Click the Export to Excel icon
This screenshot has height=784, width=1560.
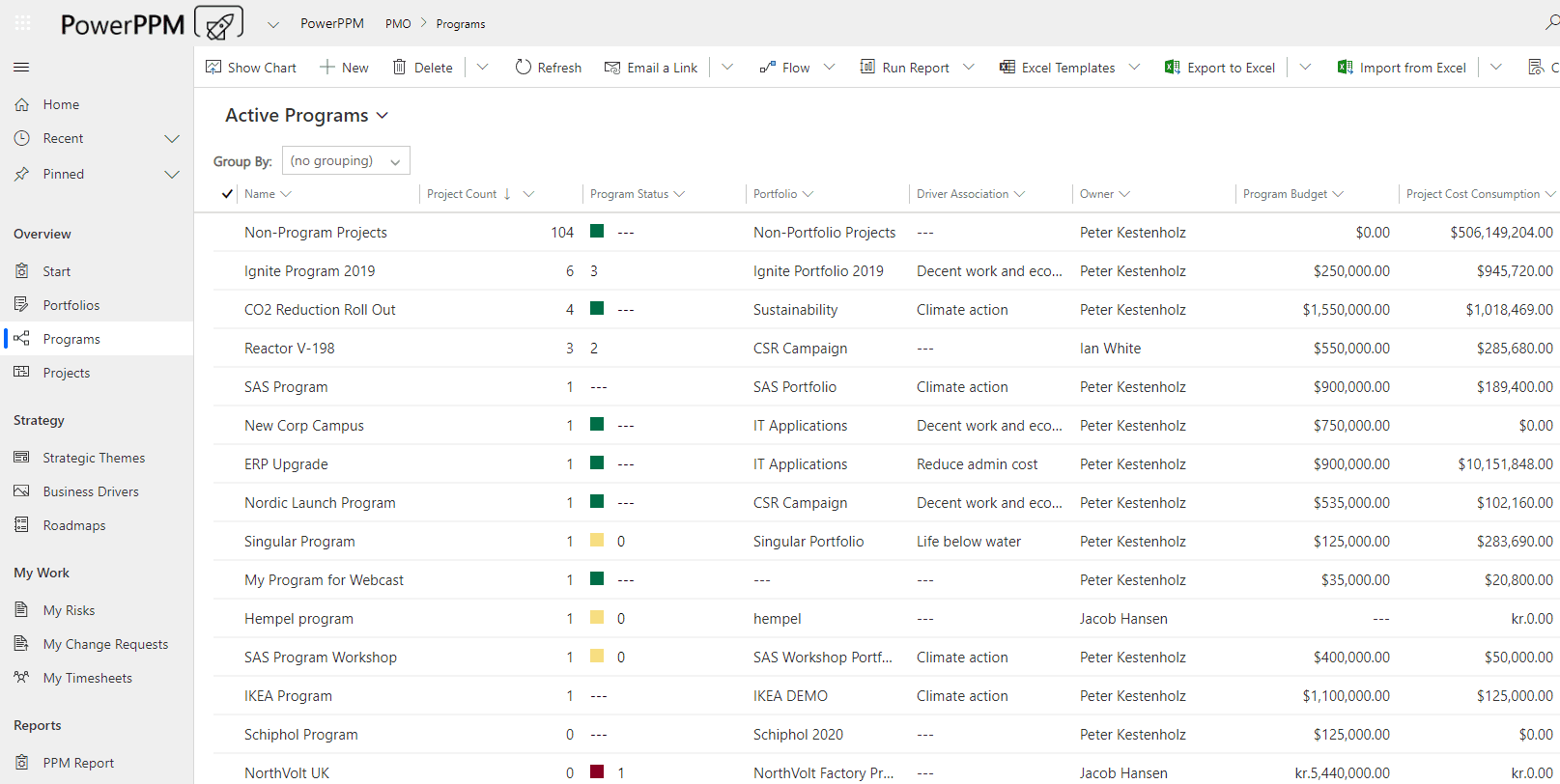pos(1172,68)
